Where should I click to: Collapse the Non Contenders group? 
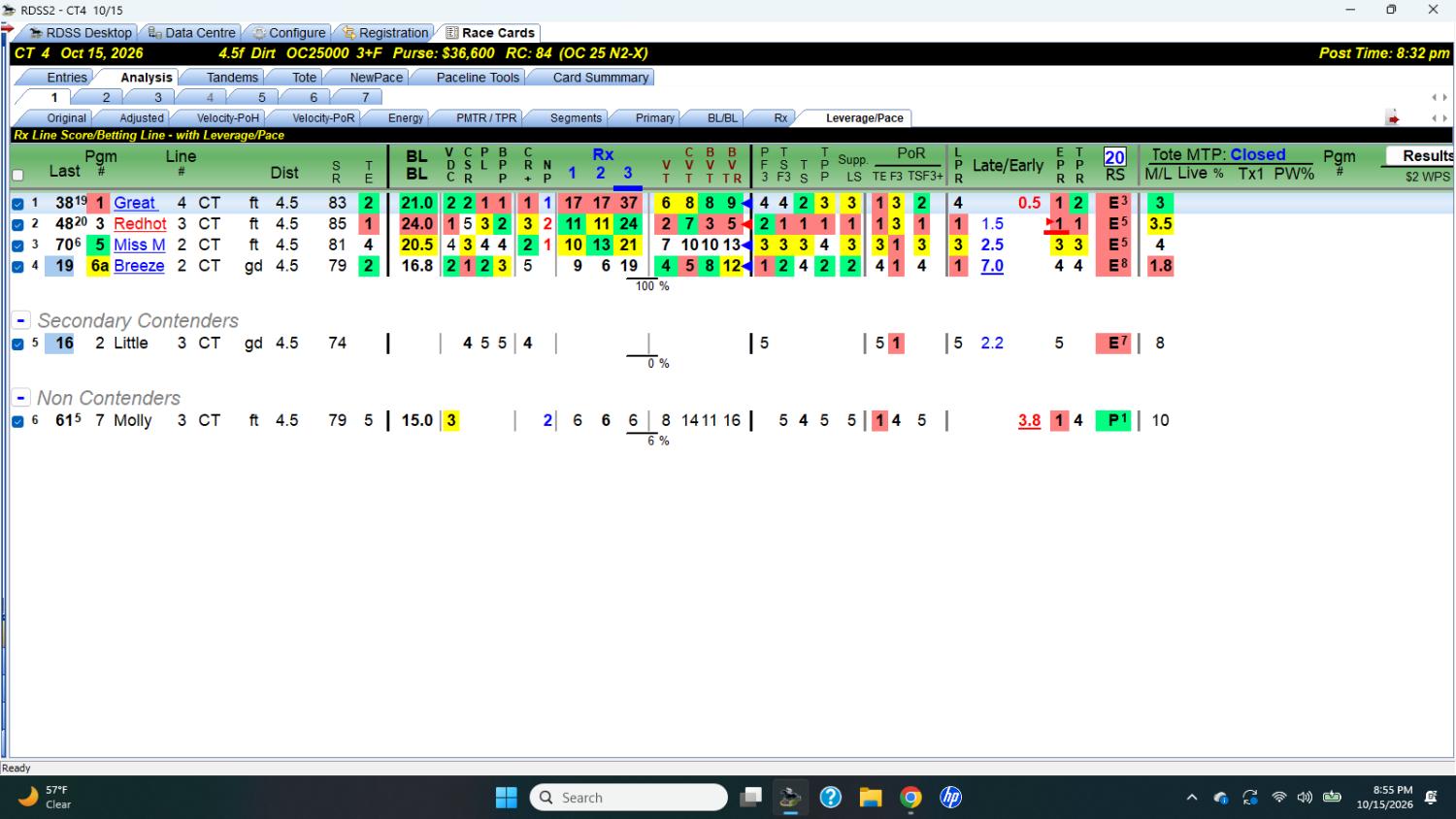pyautogui.click(x=20, y=398)
